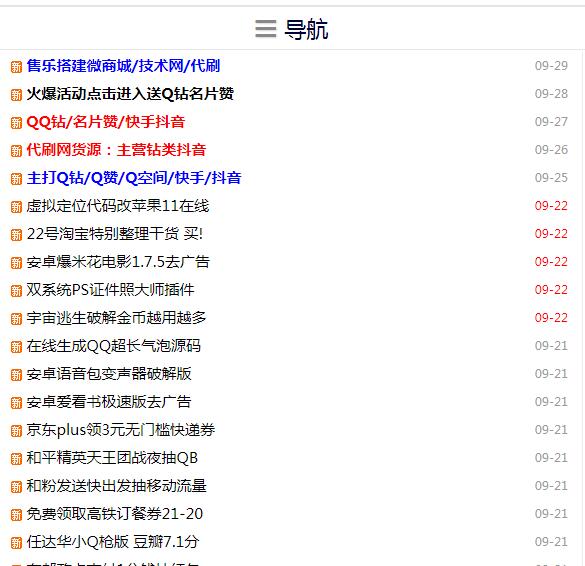This screenshot has width=585, height=566.
Task: Open link QQ钻/名片赞/快手抖音
Action: 106,122
